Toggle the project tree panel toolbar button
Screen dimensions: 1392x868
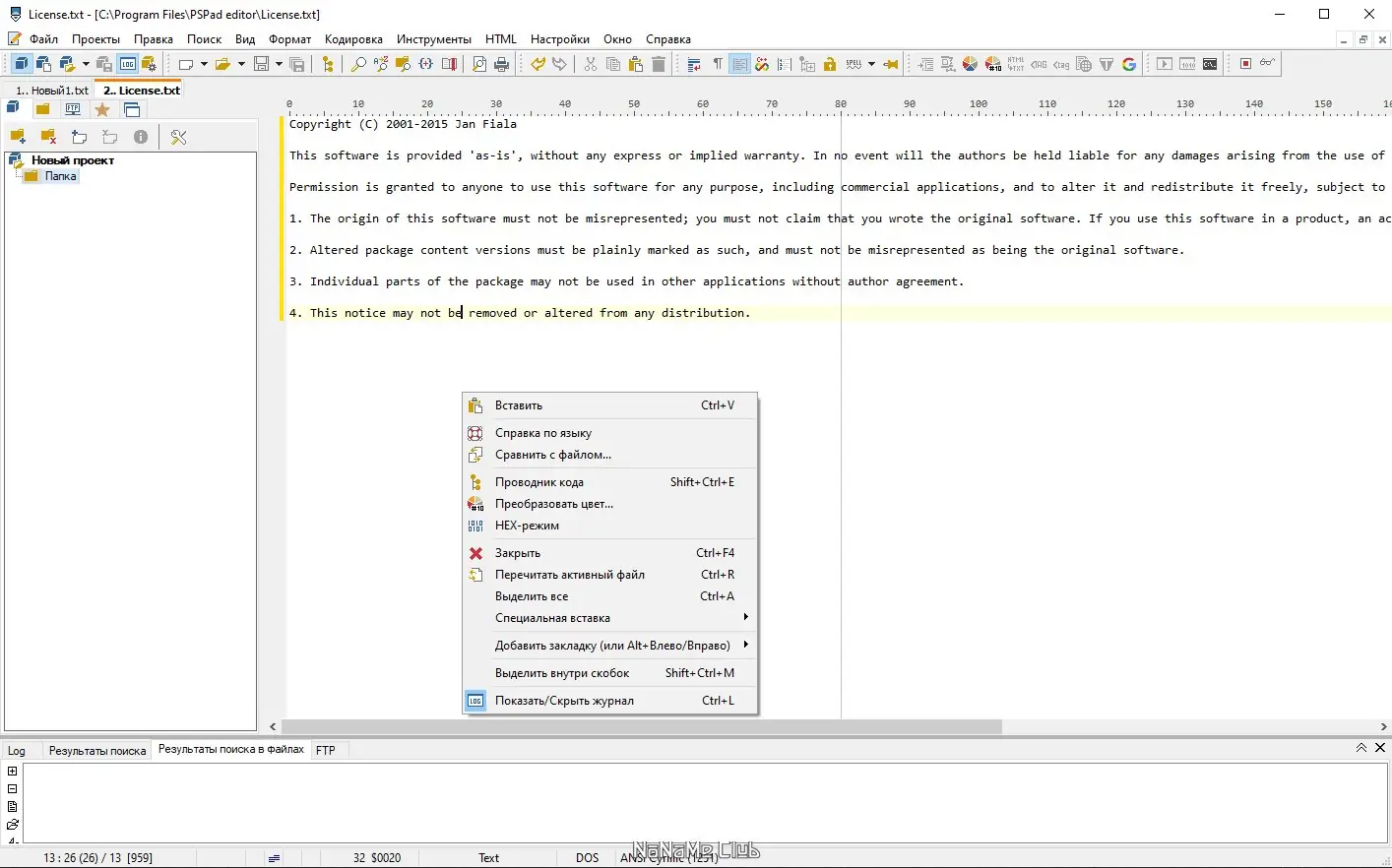click(21, 64)
